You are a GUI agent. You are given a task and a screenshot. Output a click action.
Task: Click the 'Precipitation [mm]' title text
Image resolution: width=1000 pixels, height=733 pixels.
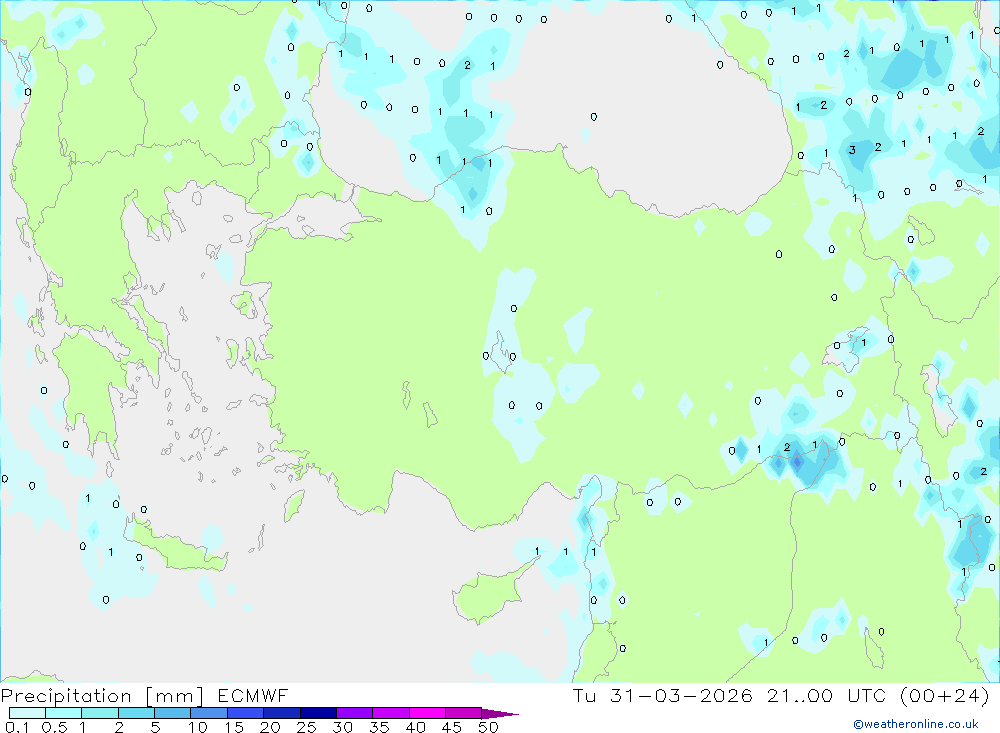[x=102, y=696]
